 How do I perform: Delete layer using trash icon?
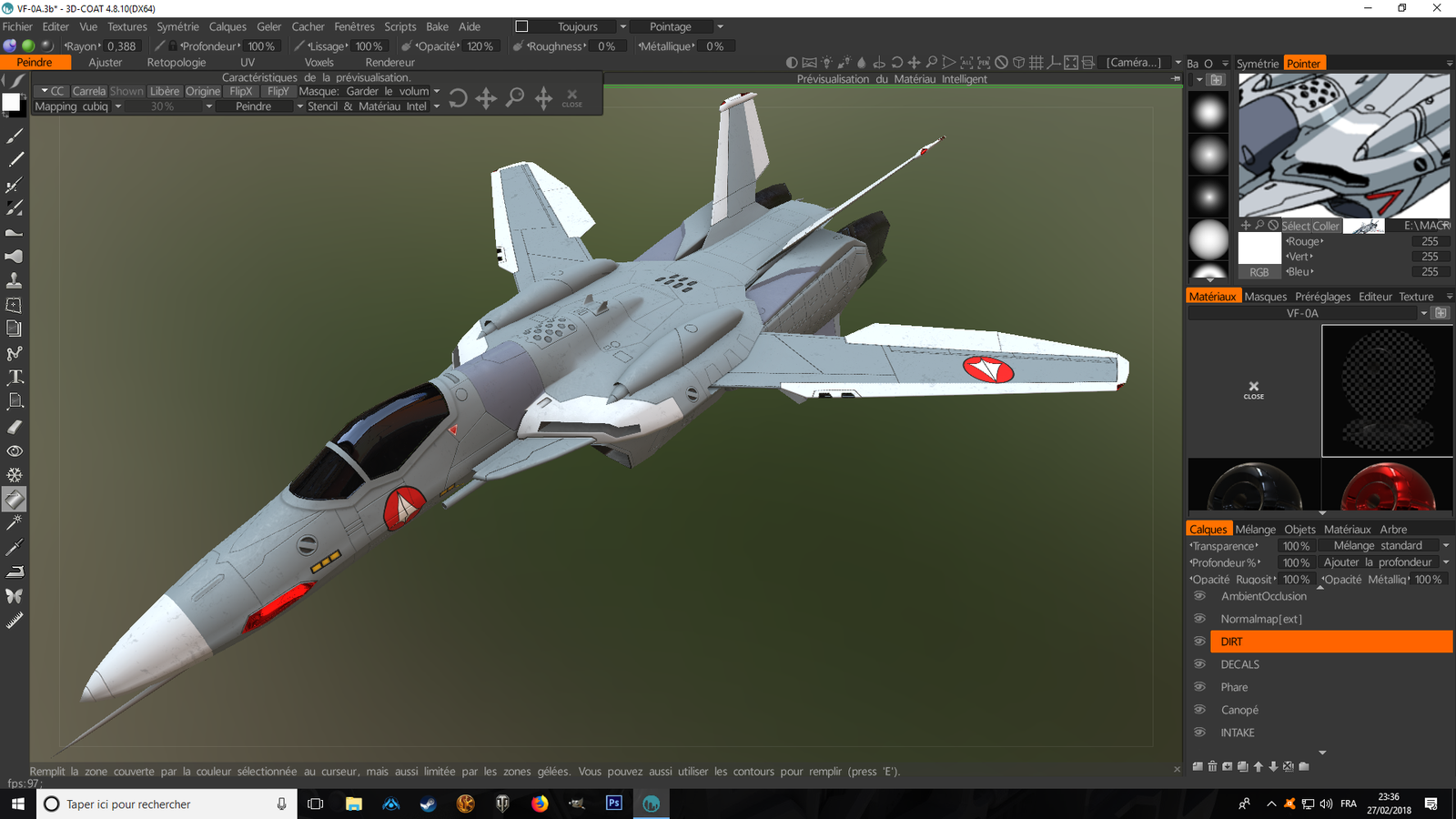1212,766
